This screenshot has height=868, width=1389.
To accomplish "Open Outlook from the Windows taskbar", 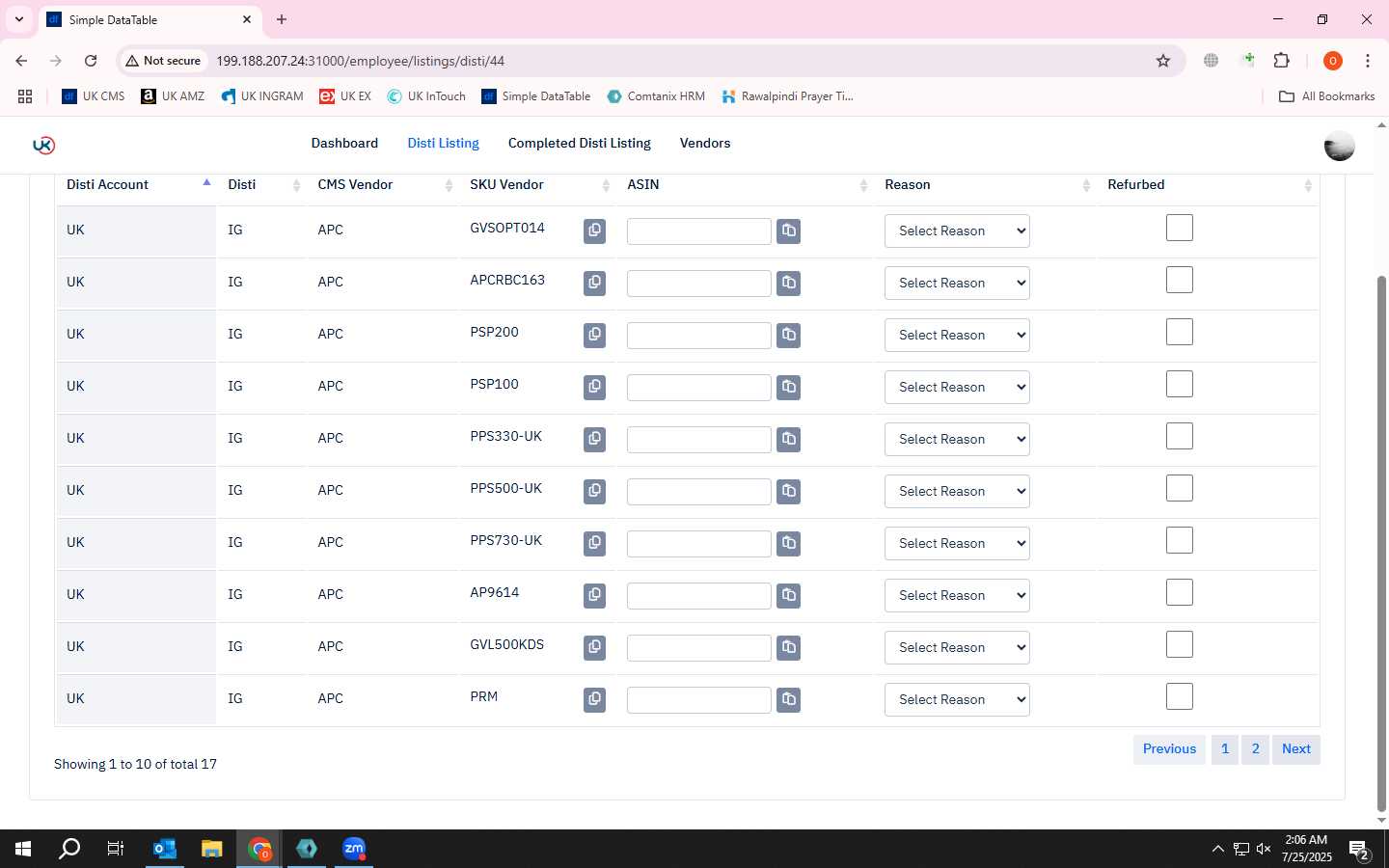I will pyautogui.click(x=165, y=849).
